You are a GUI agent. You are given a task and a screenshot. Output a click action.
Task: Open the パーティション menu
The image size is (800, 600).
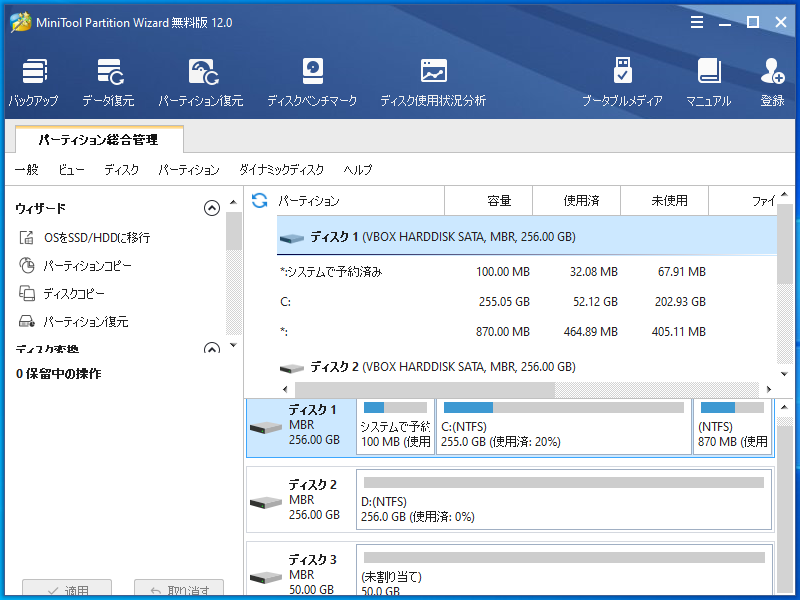coord(189,169)
